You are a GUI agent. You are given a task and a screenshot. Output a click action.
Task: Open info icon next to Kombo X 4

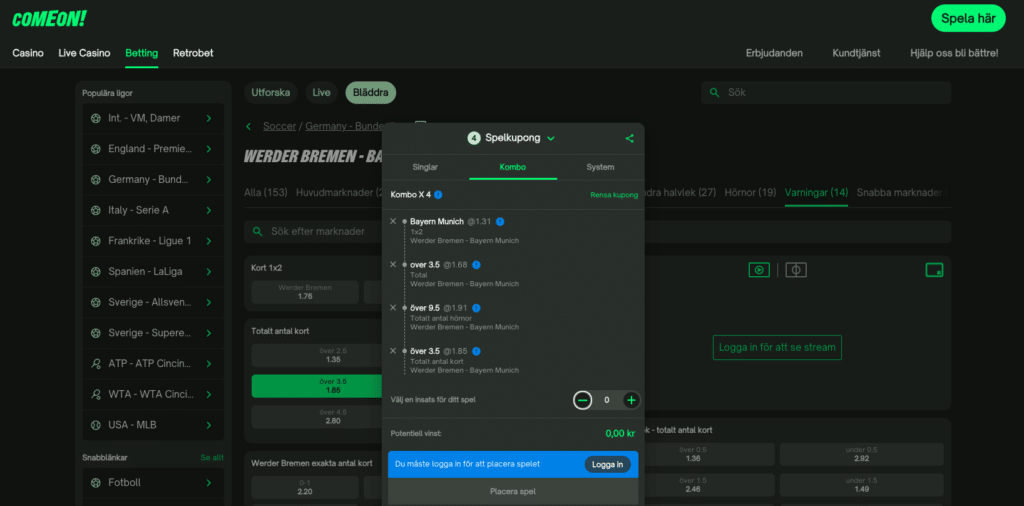438,195
